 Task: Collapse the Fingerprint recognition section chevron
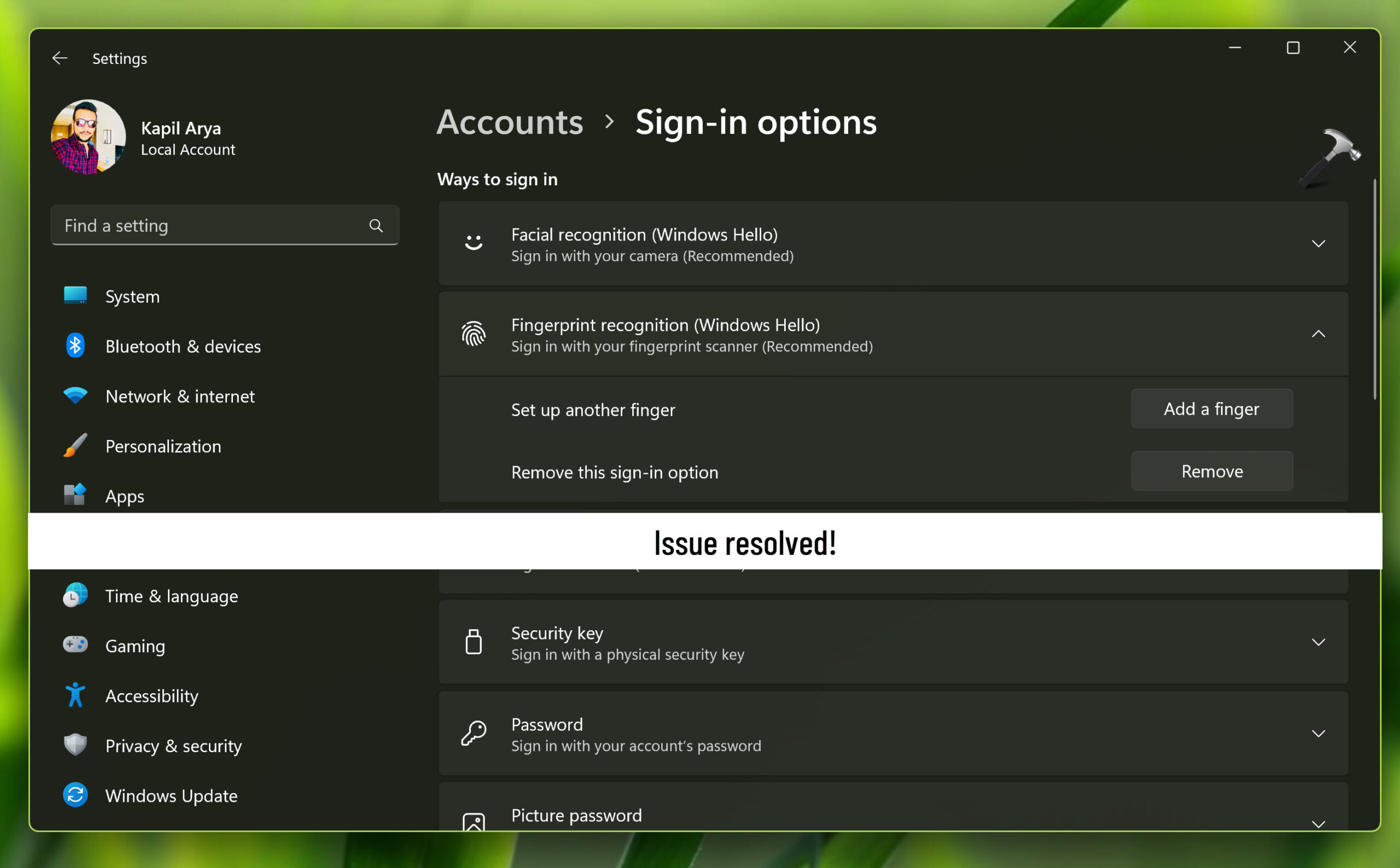pyautogui.click(x=1318, y=334)
